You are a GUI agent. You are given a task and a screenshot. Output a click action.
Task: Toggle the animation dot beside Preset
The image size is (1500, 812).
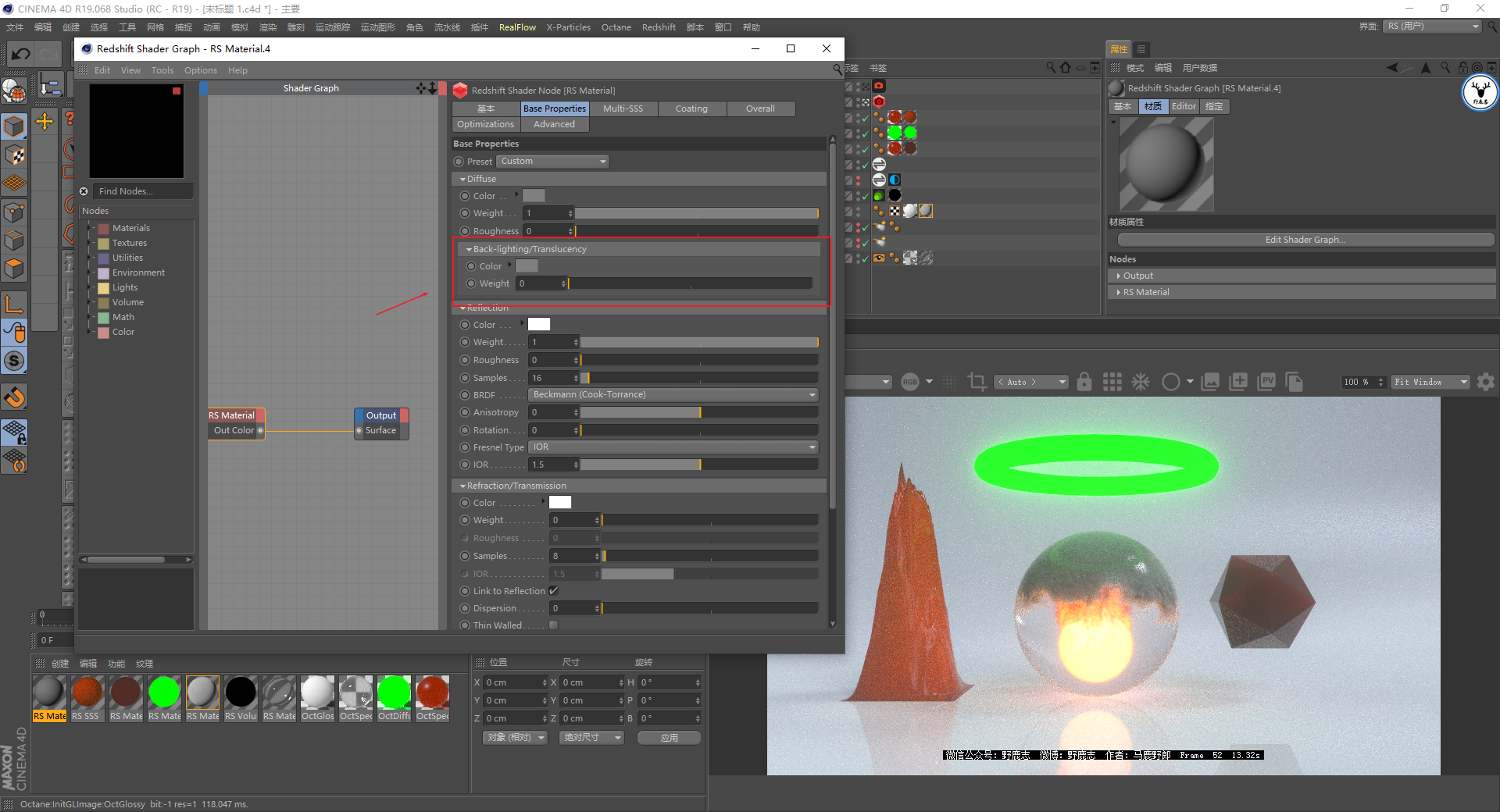(x=459, y=162)
